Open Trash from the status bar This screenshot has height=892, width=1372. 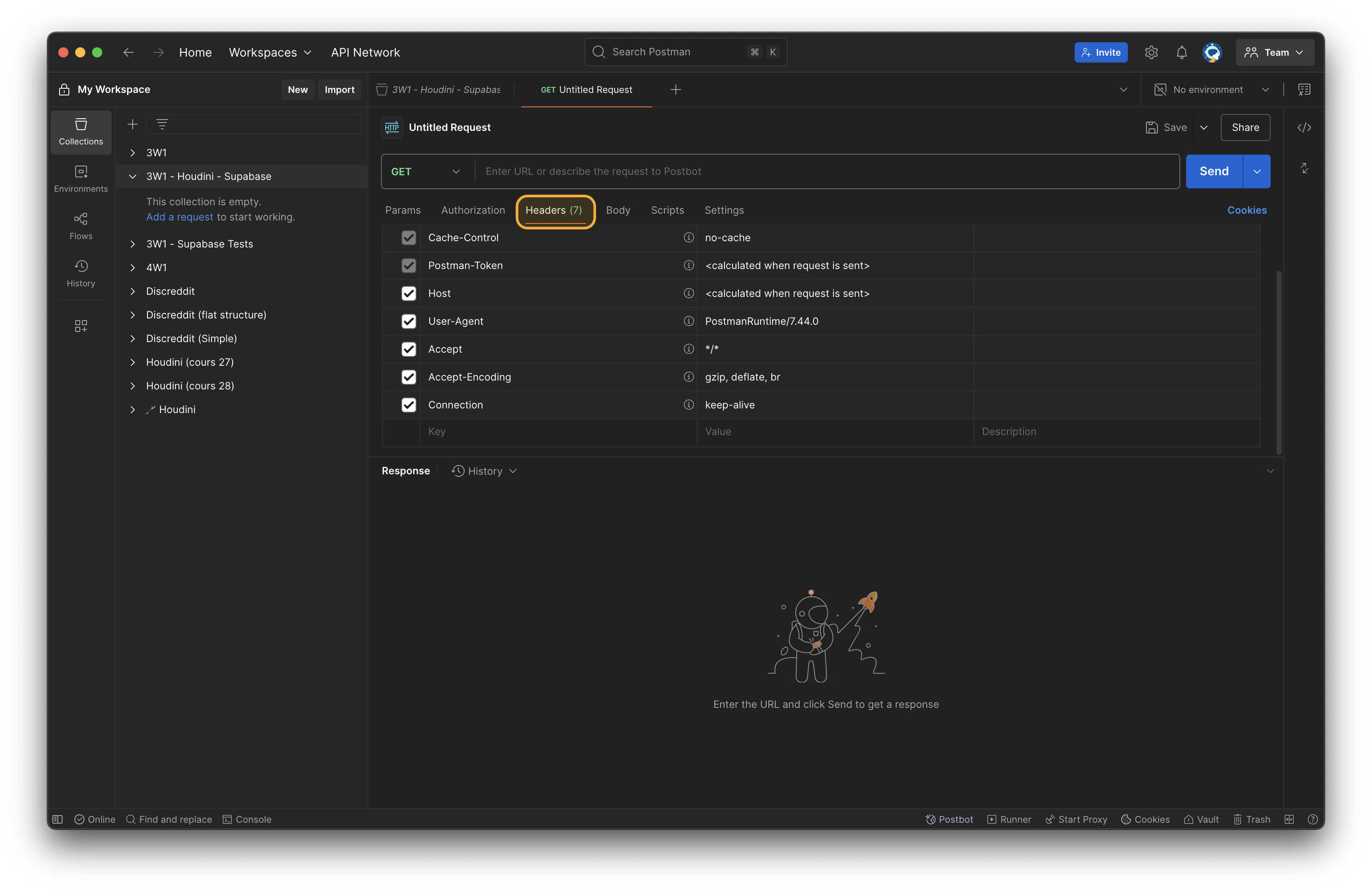coord(1252,819)
